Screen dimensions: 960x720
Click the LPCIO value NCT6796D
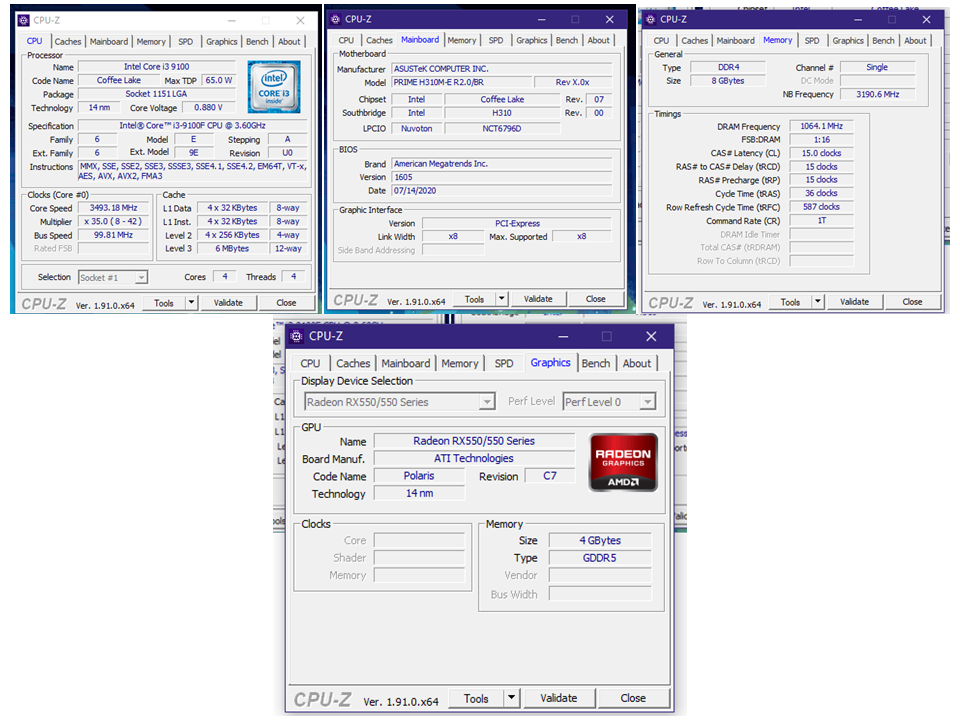point(502,129)
